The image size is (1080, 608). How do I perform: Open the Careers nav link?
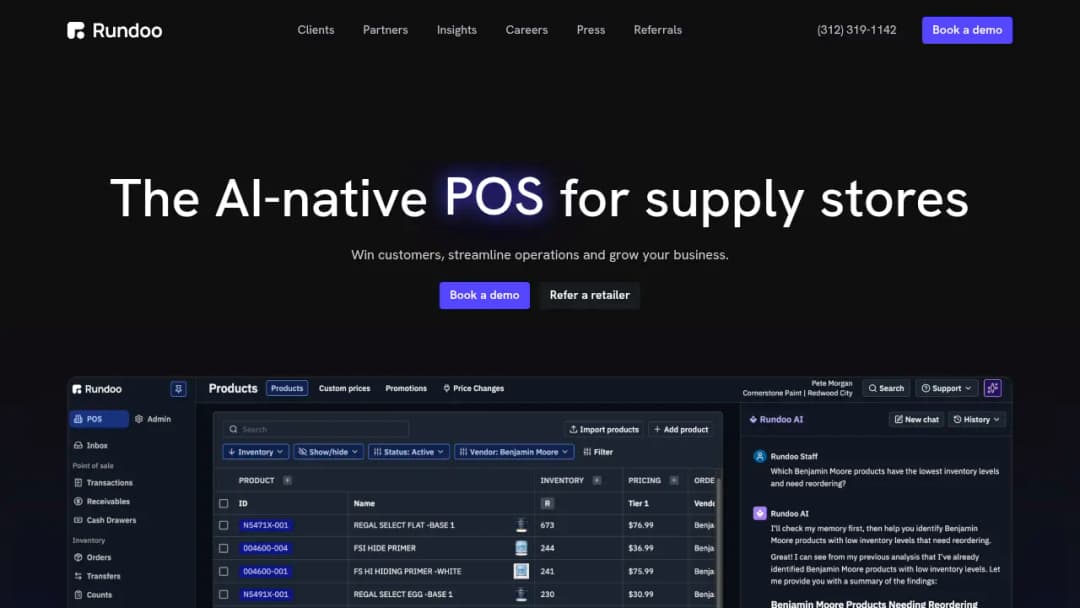(527, 30)
